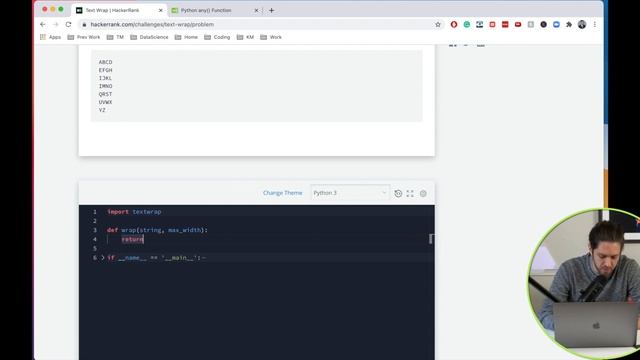Open Chrome's three-dot menu

[595, 24]
